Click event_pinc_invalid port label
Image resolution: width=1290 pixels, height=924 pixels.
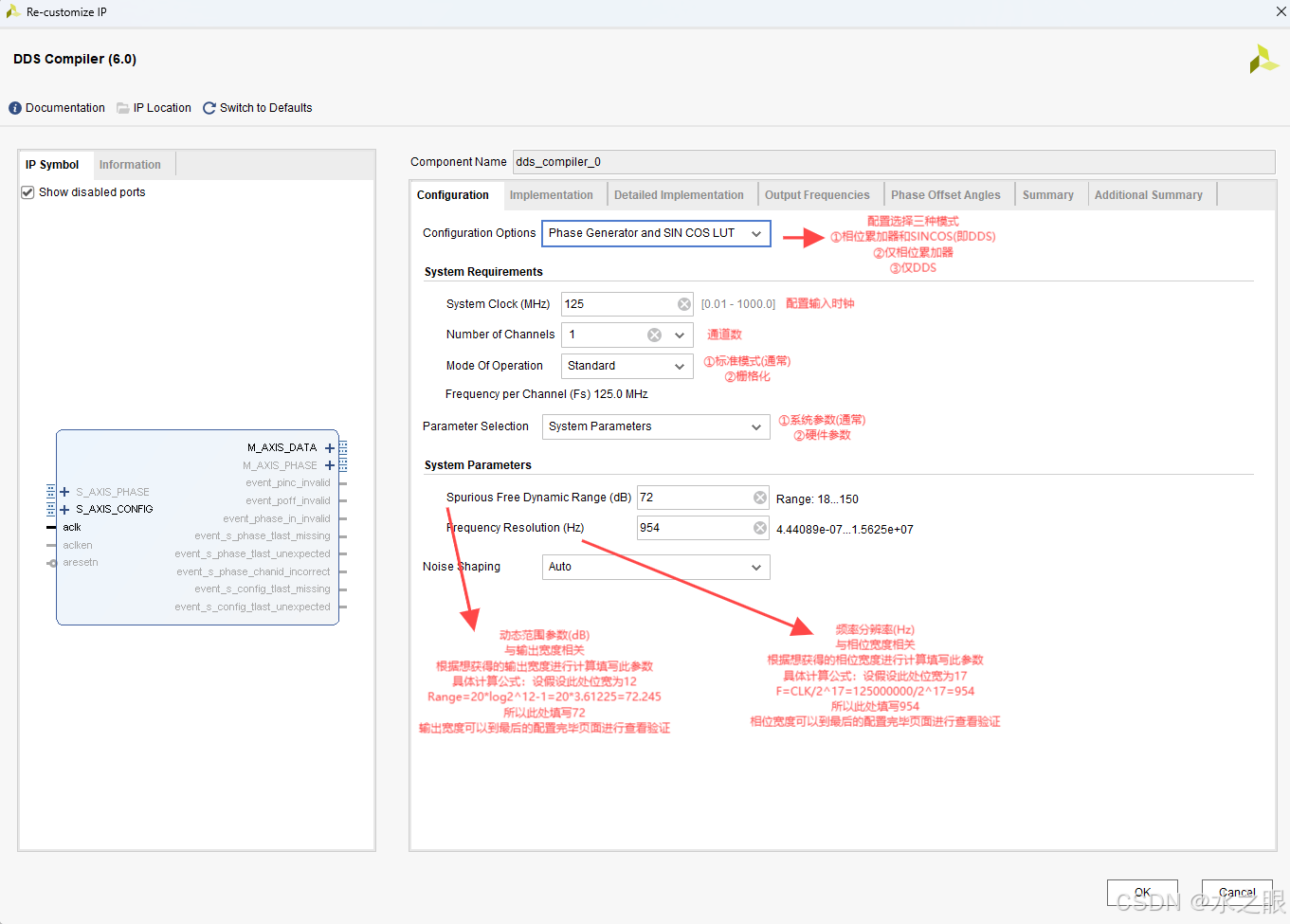tap(288, 482)
